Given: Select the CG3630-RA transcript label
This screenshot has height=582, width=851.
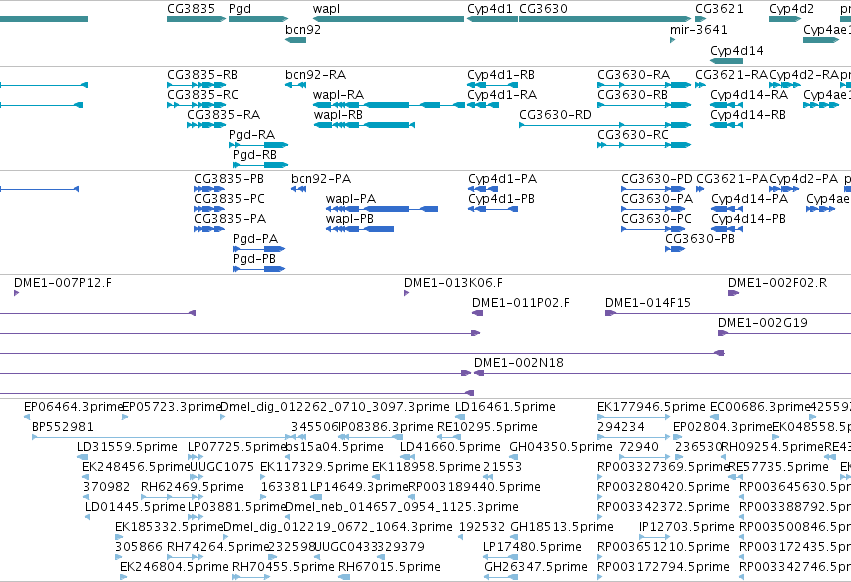Looking at the screenshot, I should (x=633, y=74).
